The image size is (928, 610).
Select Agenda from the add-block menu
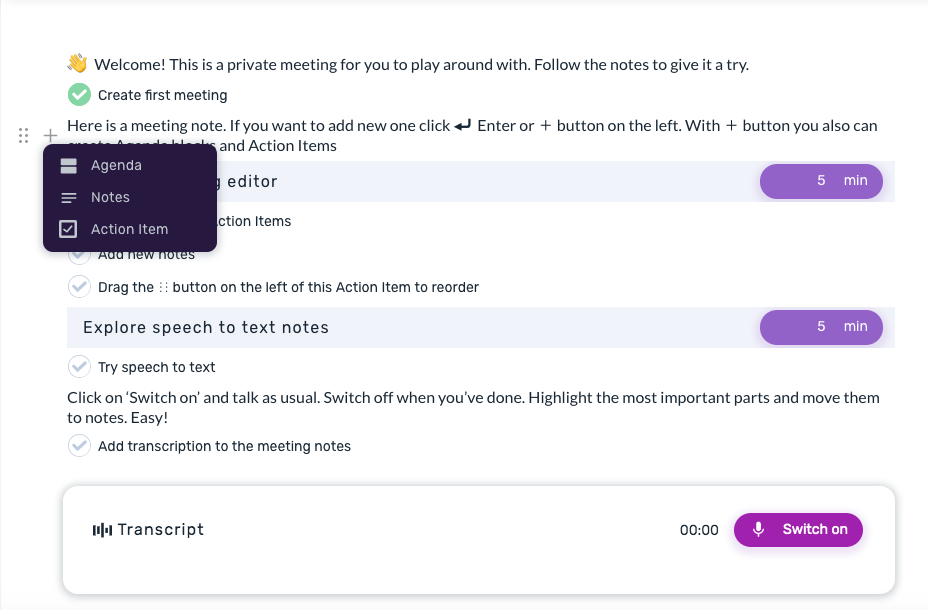116,166
